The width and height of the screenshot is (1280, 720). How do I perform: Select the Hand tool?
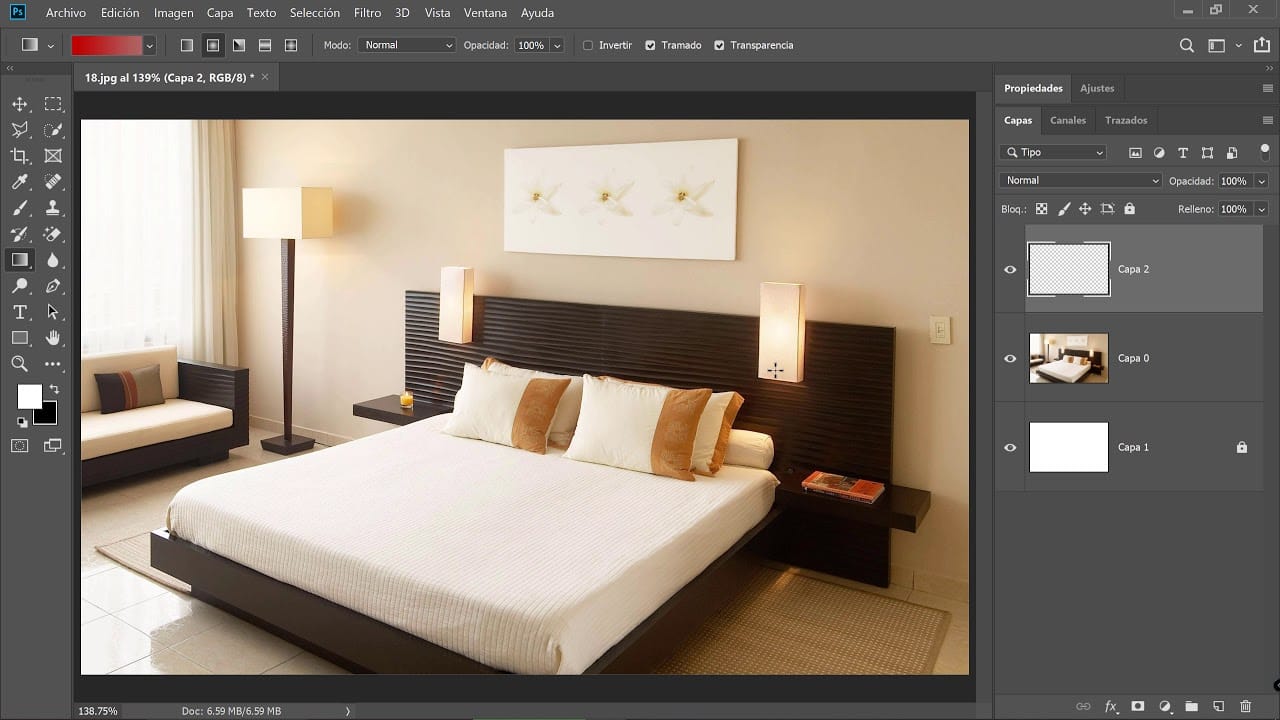(53, 338)
